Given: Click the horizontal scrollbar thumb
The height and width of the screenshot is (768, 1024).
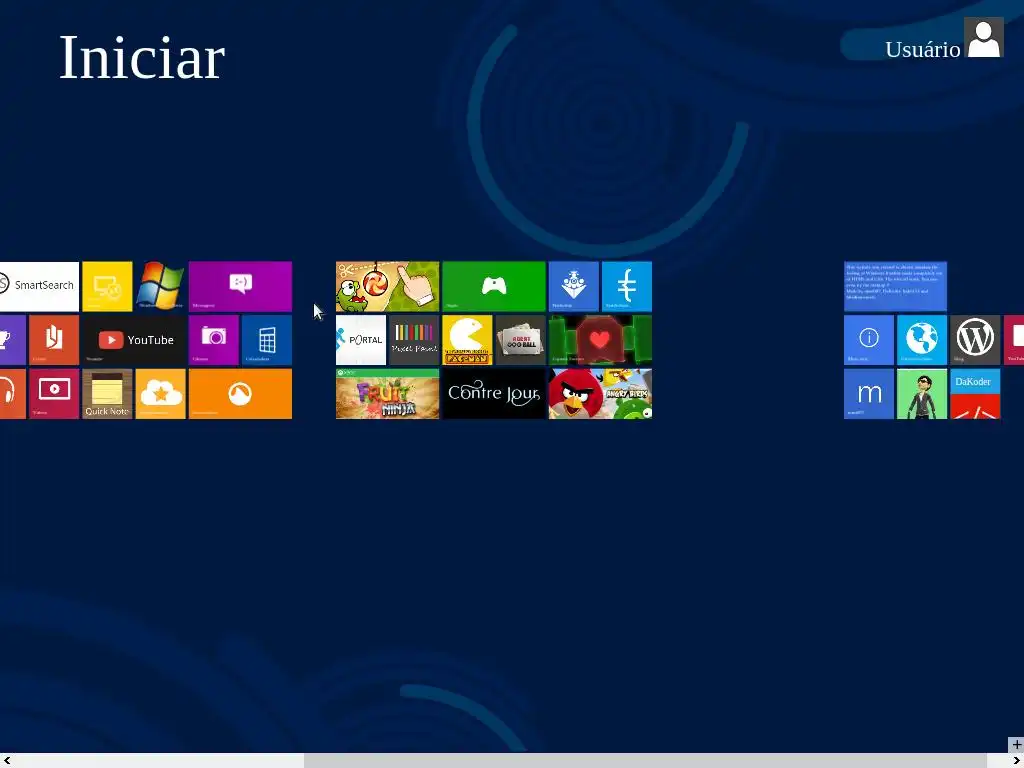Looking at the screenshot, I should (645, 760).
